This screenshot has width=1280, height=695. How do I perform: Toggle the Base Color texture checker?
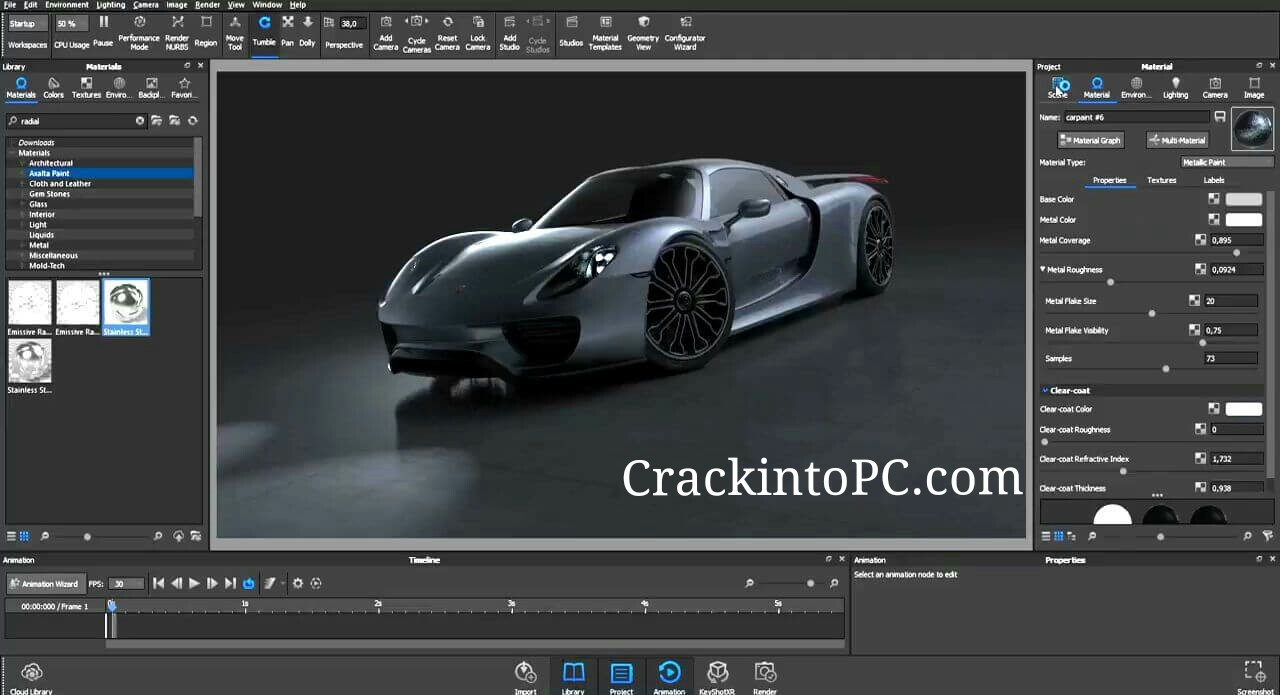[1214, 199]
